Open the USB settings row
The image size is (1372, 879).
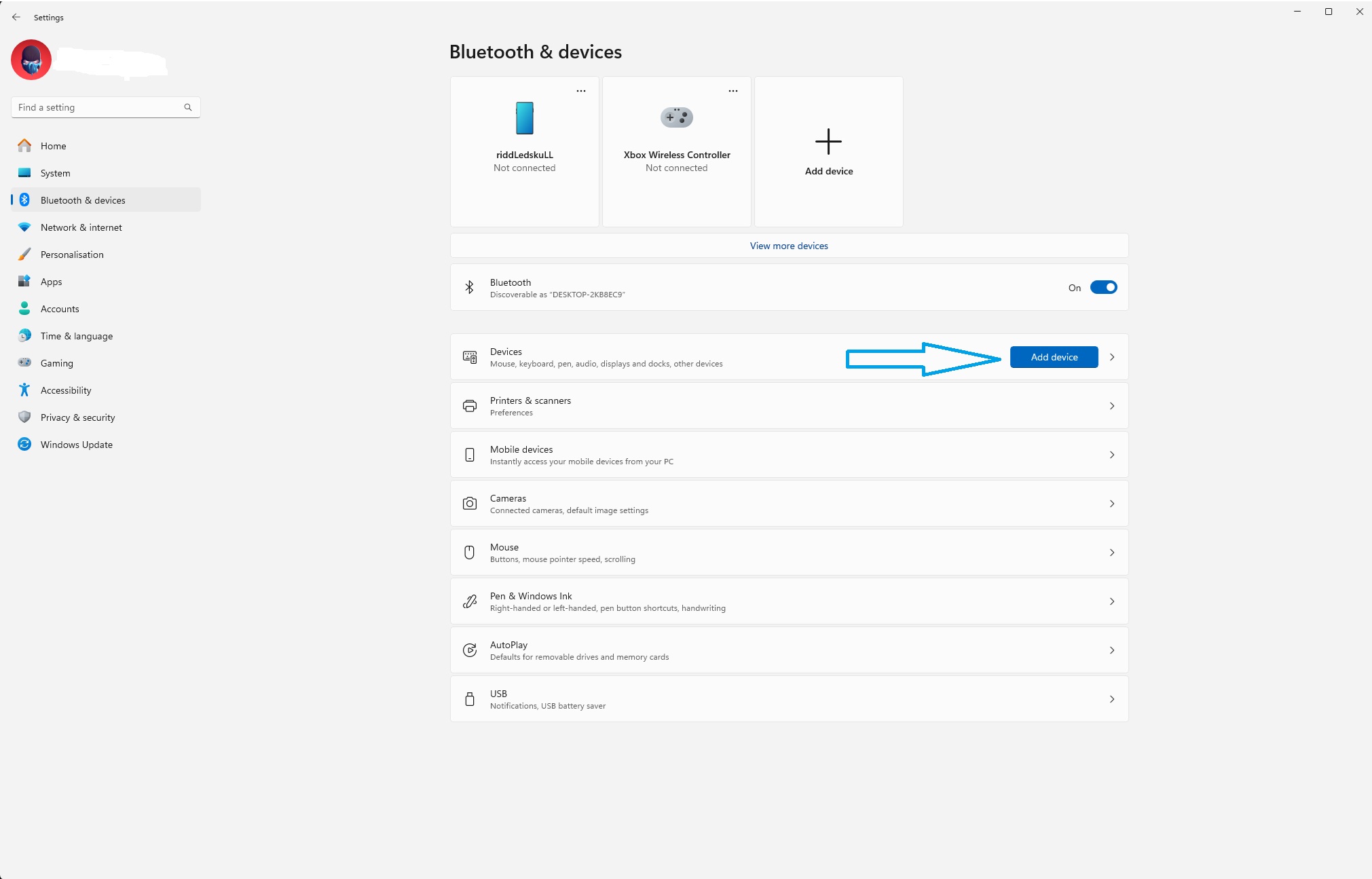(789, 699)
